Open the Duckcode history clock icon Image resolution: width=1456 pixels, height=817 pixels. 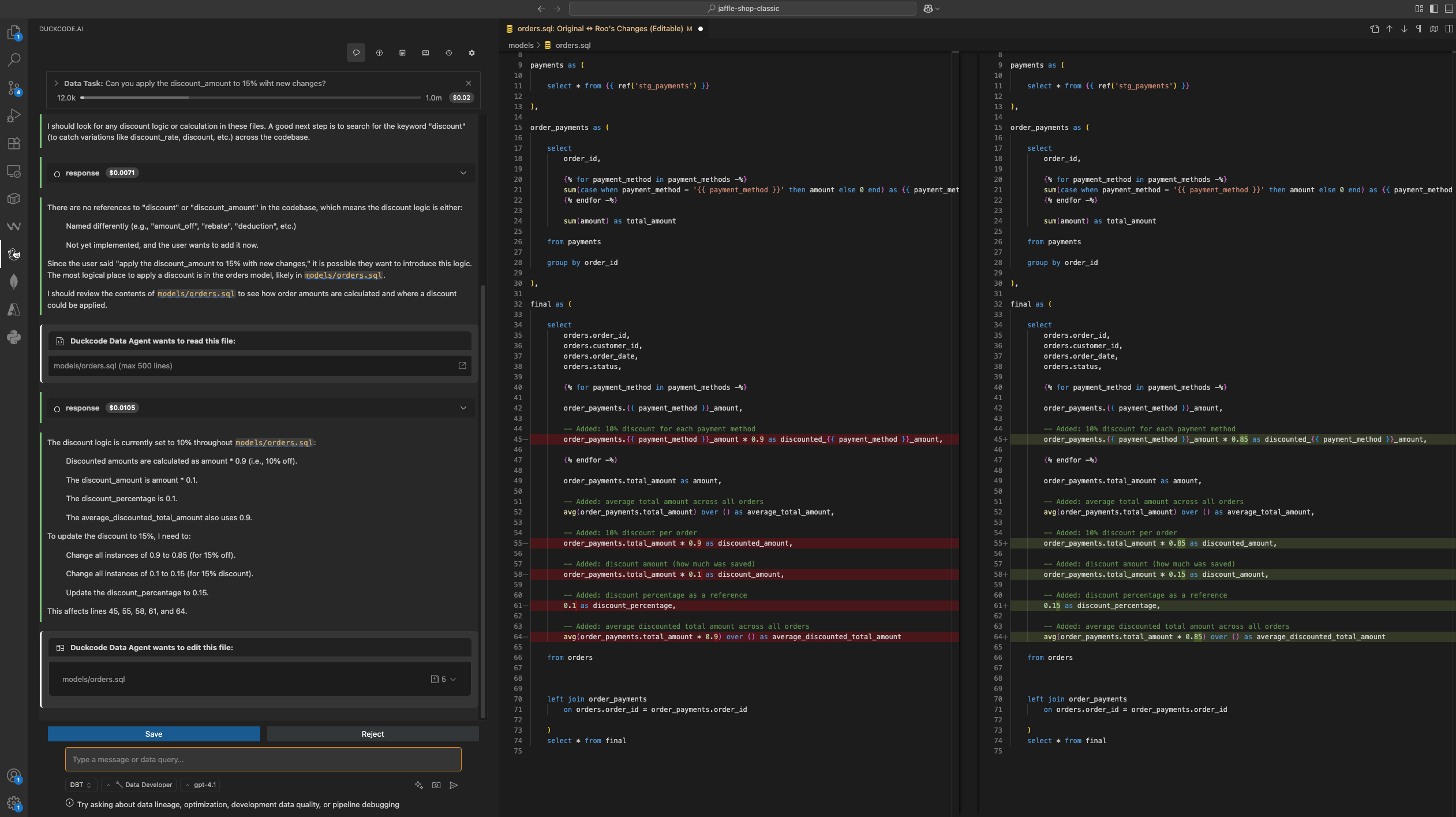[x=448, y=53]
